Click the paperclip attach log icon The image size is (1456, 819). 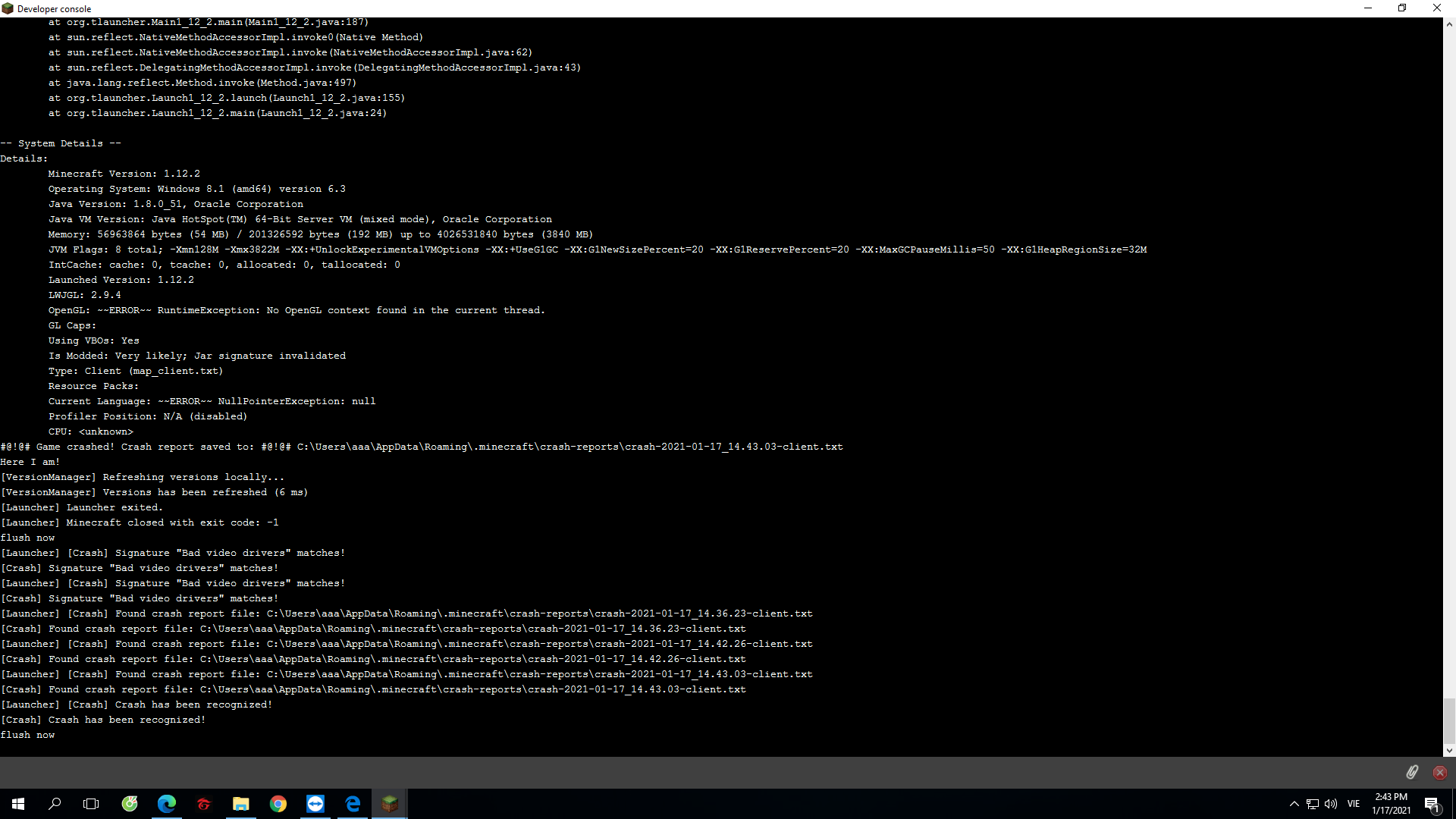click(x=1411, y=772)
